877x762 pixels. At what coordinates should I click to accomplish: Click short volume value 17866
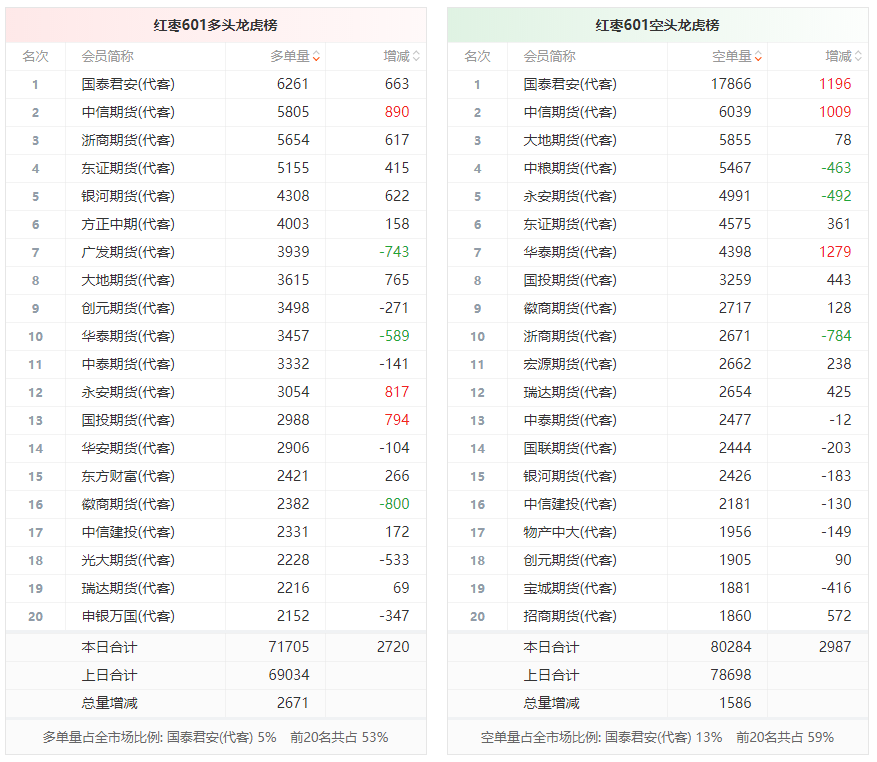coord(731,84)
